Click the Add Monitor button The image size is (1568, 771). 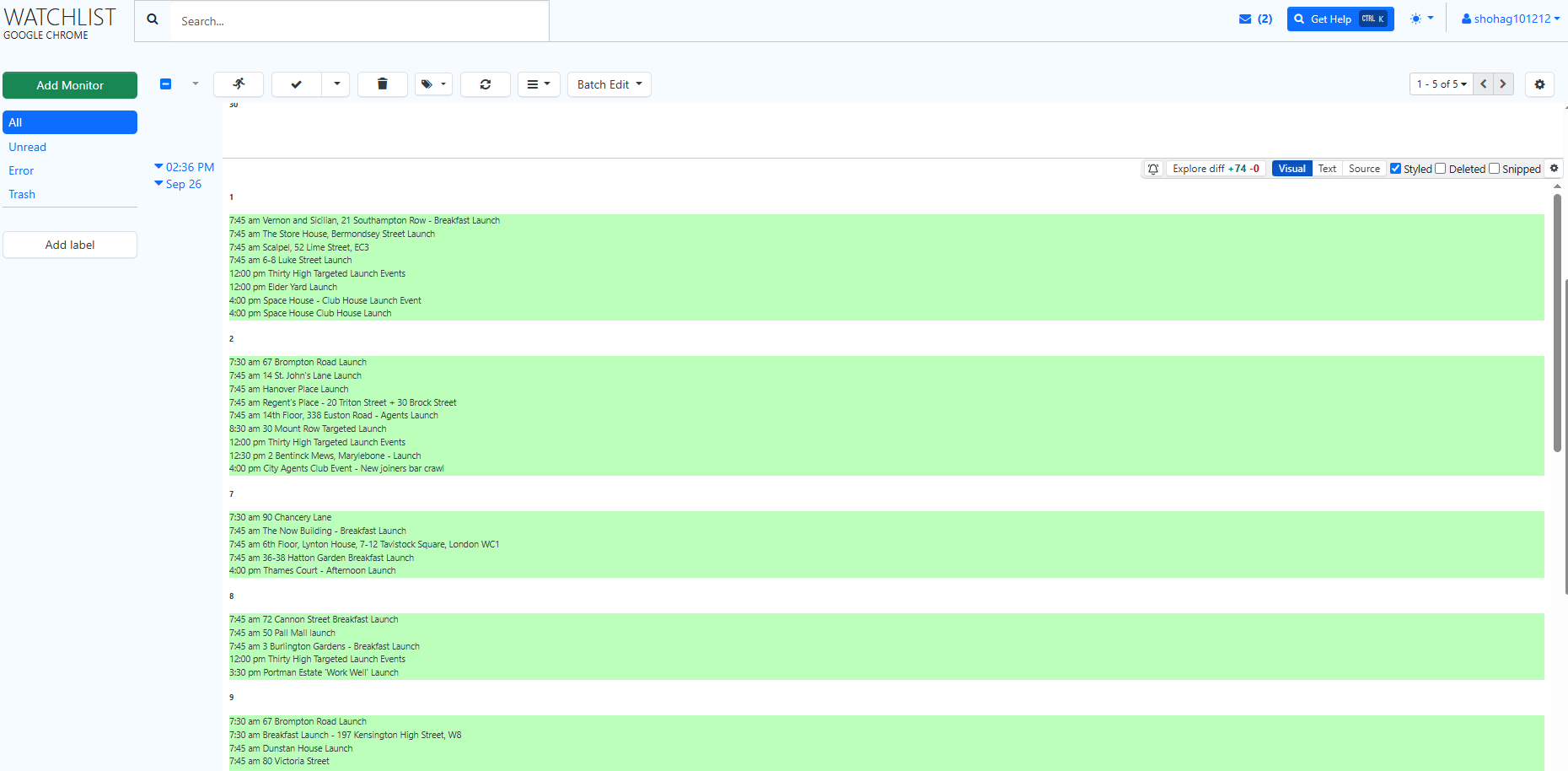point(70,85)
